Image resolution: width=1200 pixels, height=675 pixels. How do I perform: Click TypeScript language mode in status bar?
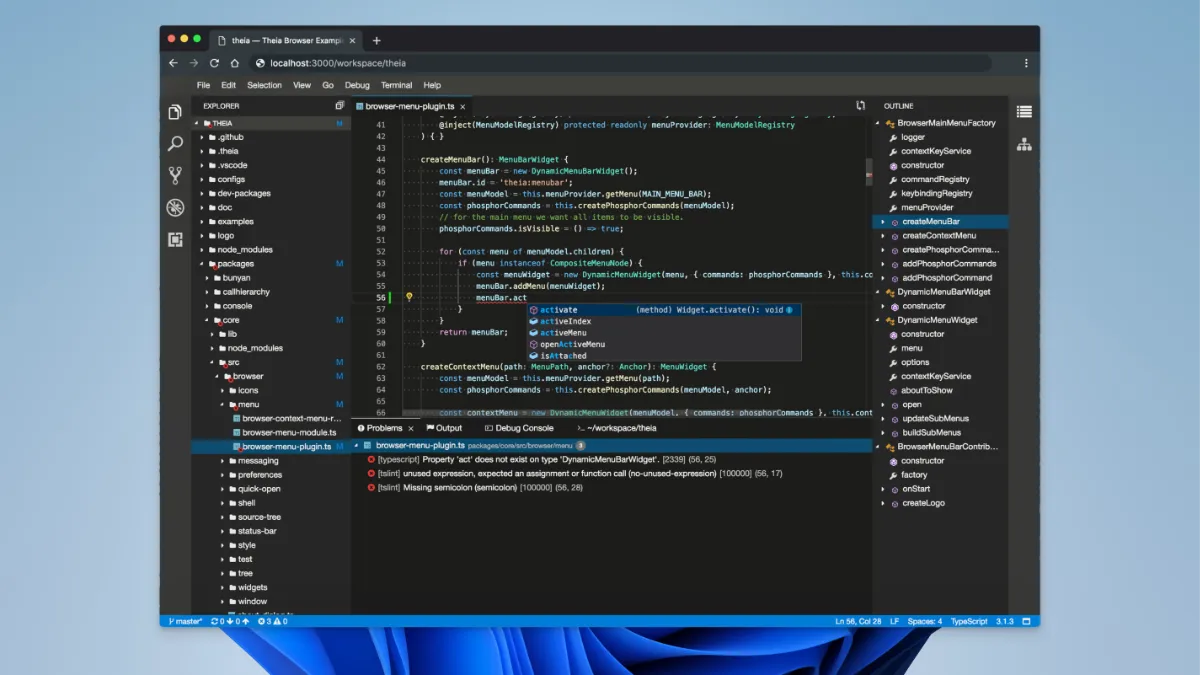point(968,621)
